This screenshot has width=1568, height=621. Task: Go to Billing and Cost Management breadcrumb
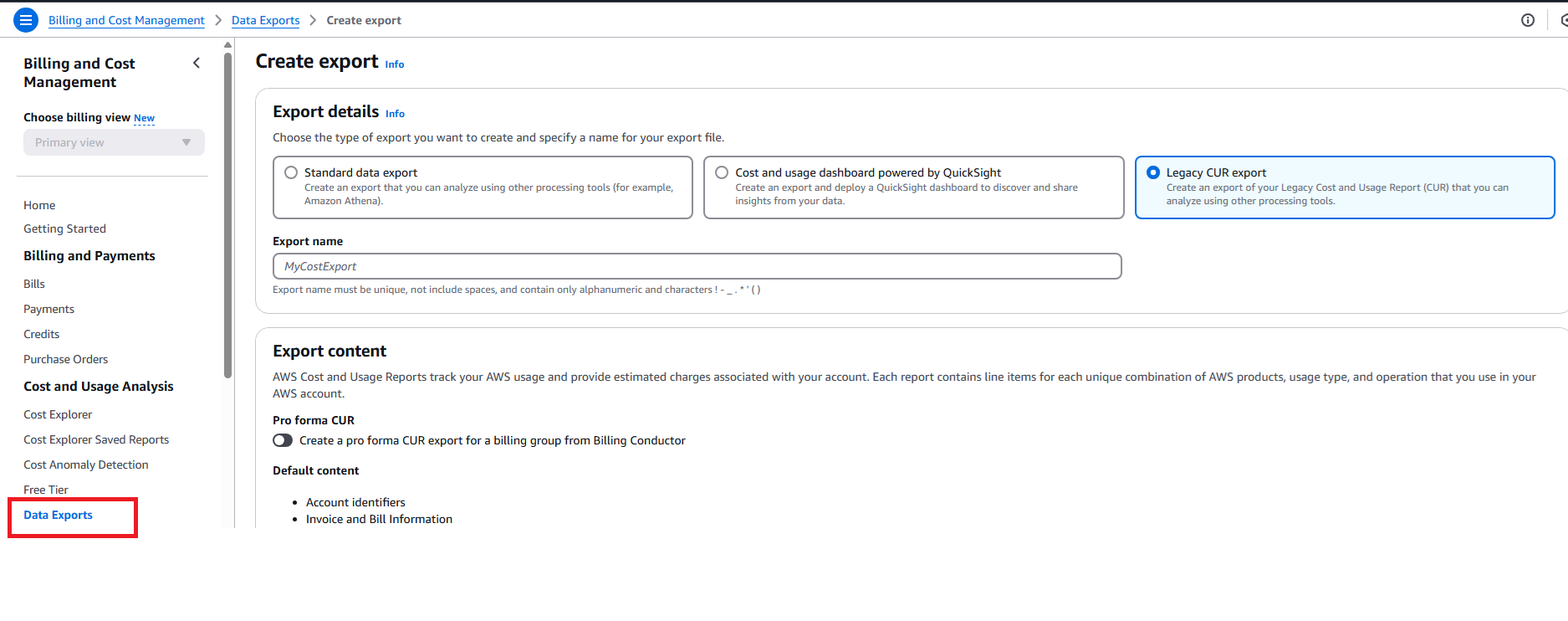click(x=126, y=20)
